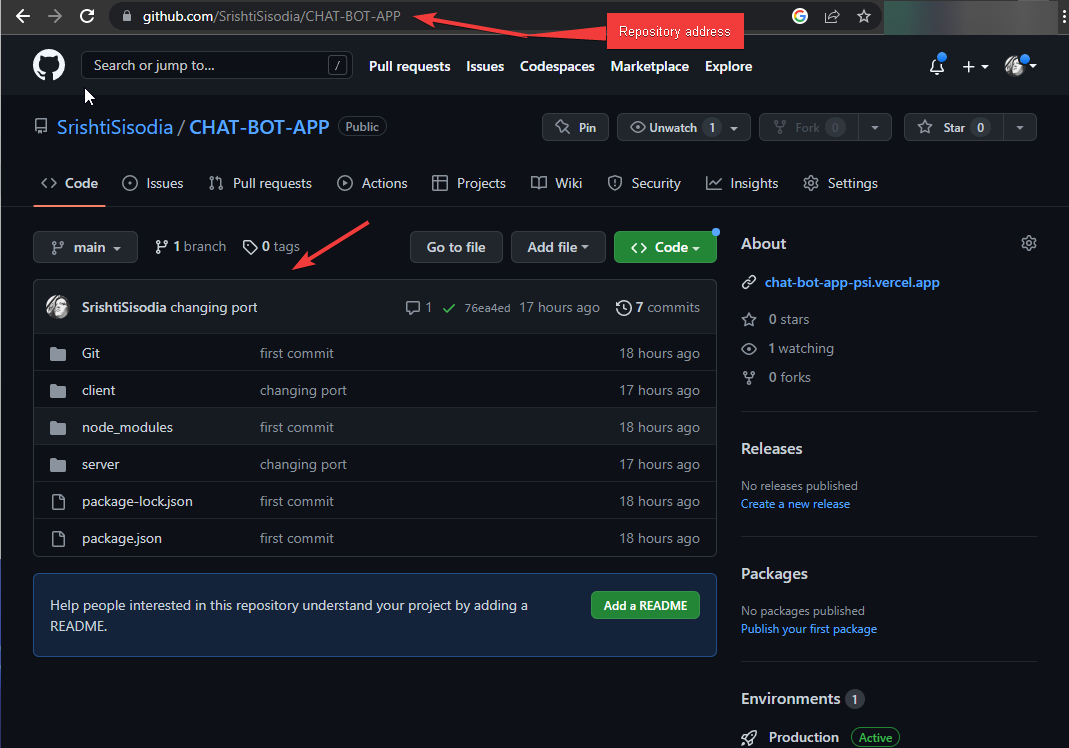The width and height of the screenshot is (1069, 748).
Task: Click Publish your first package
Action: pyautogui.click(x=809, y=629)
